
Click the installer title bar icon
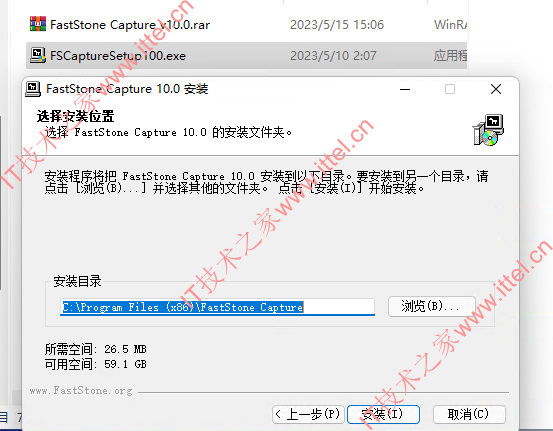(33, 89)
